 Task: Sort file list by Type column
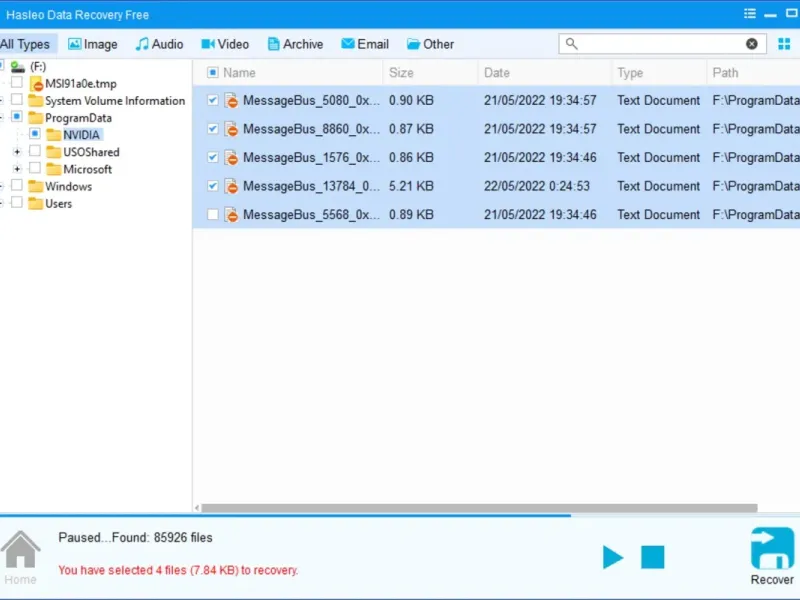click(x=630, y=73)
